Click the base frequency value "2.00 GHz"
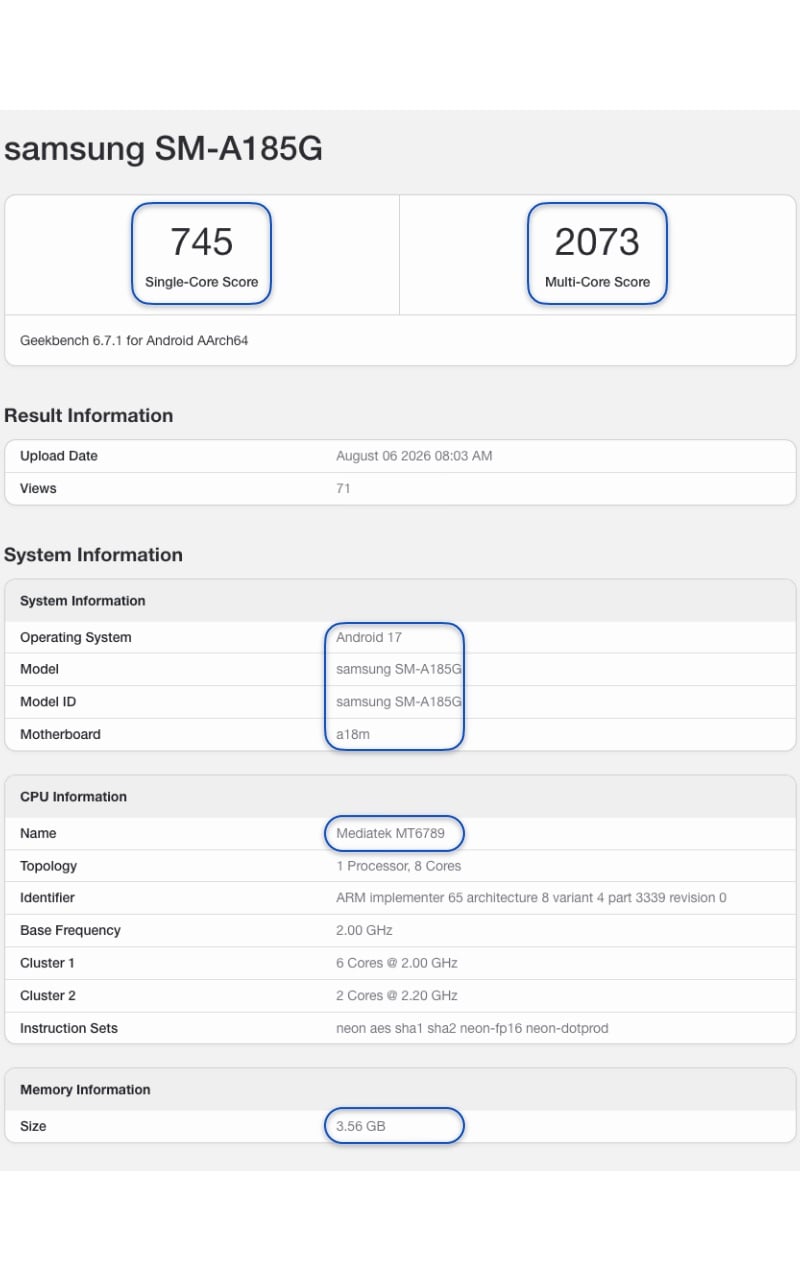 tap(364, 931)
